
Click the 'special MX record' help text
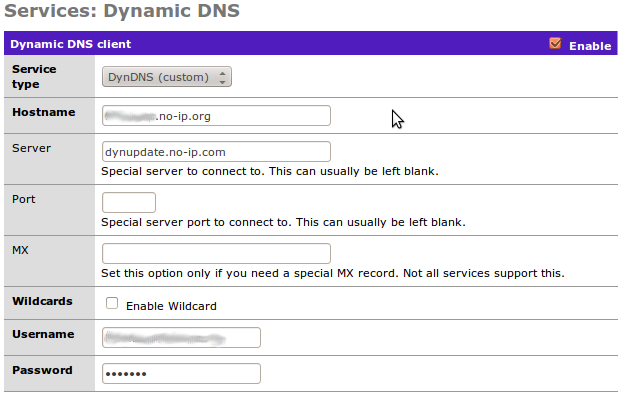(x=333, y=273)
